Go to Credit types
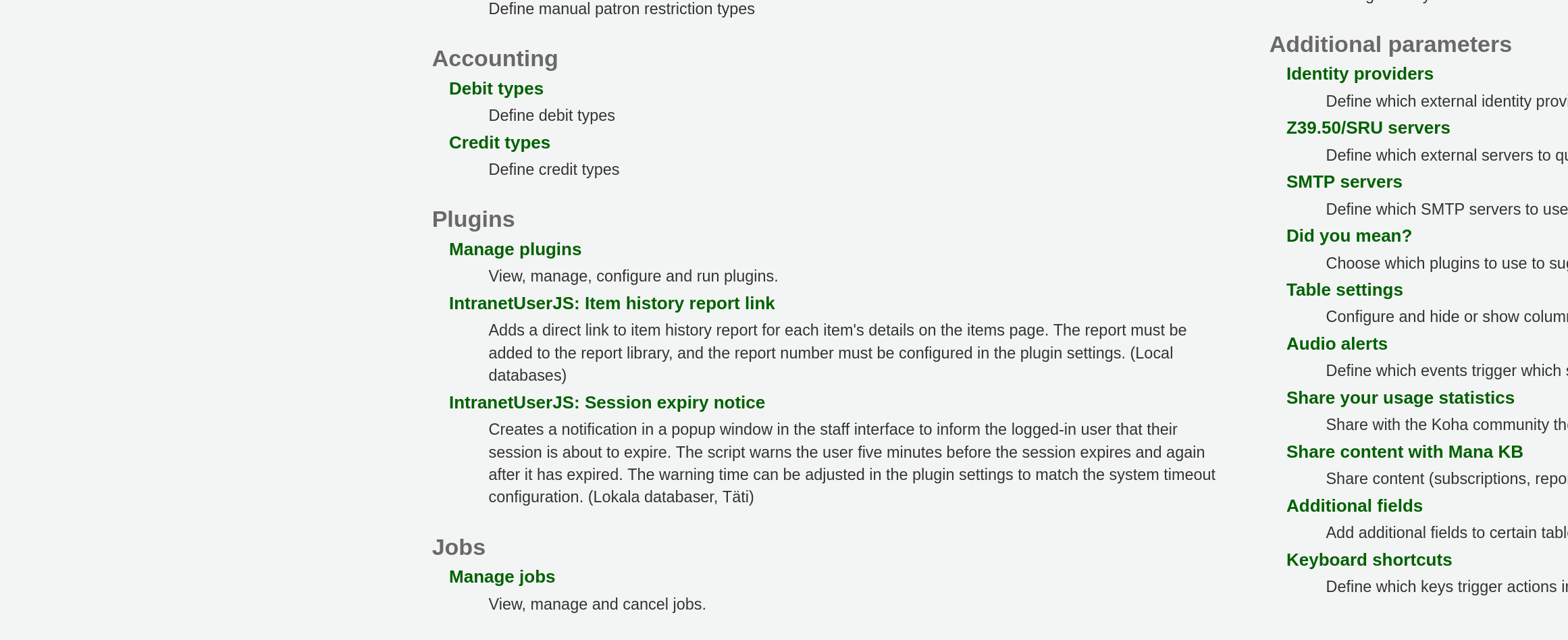This screenshot has width=1568, height=640. [499, 142]
